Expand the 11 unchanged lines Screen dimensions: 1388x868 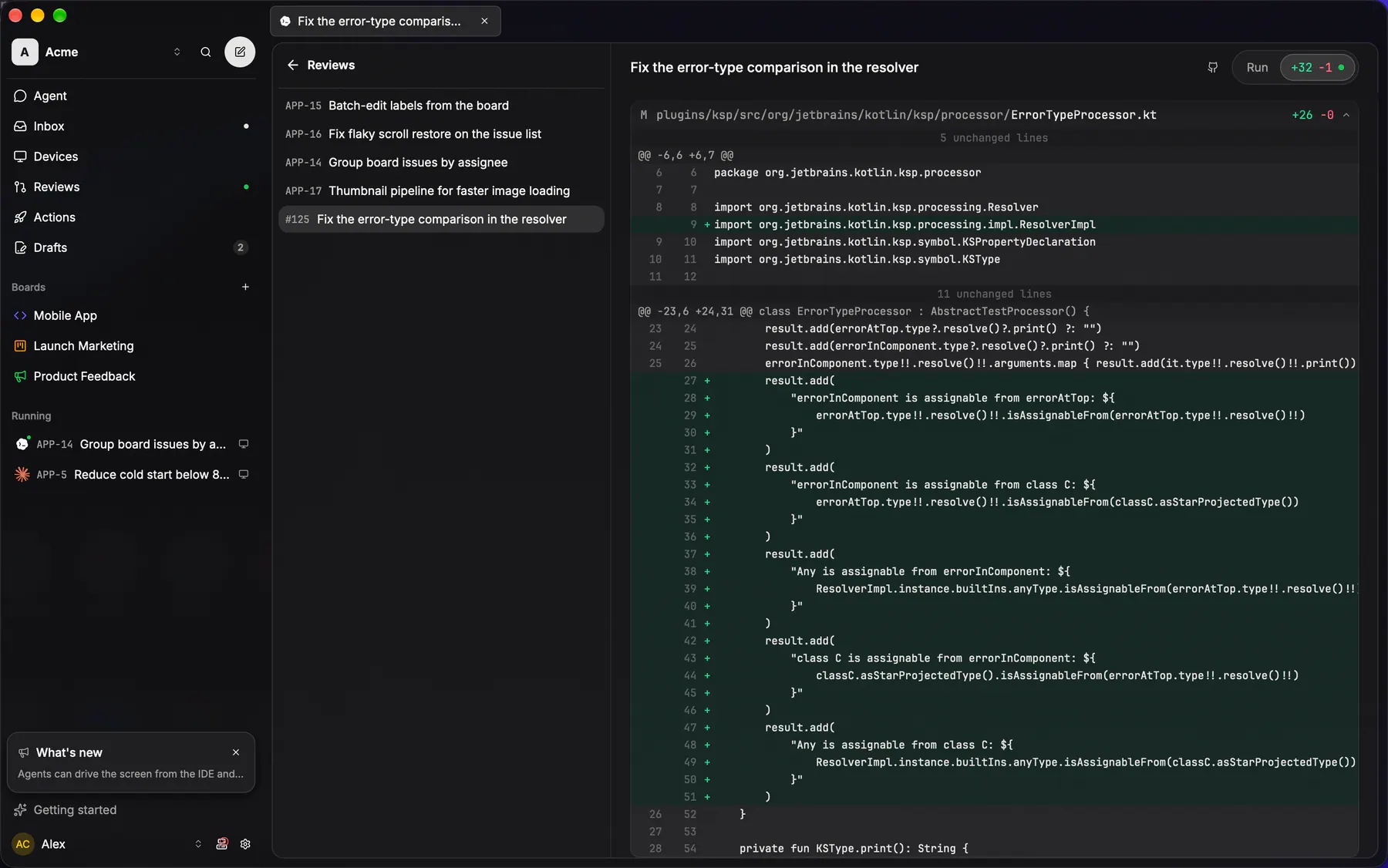tap(994, 294)
